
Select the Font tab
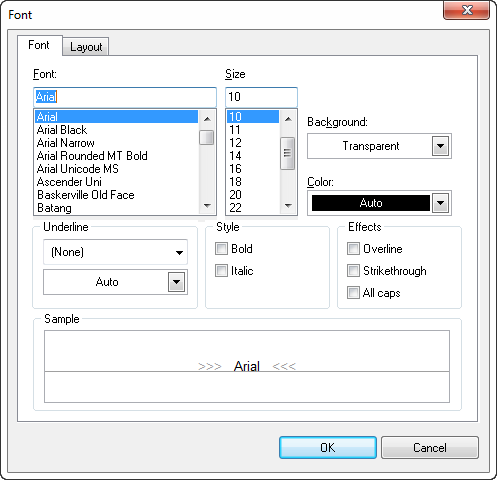[x=39, y=45]
